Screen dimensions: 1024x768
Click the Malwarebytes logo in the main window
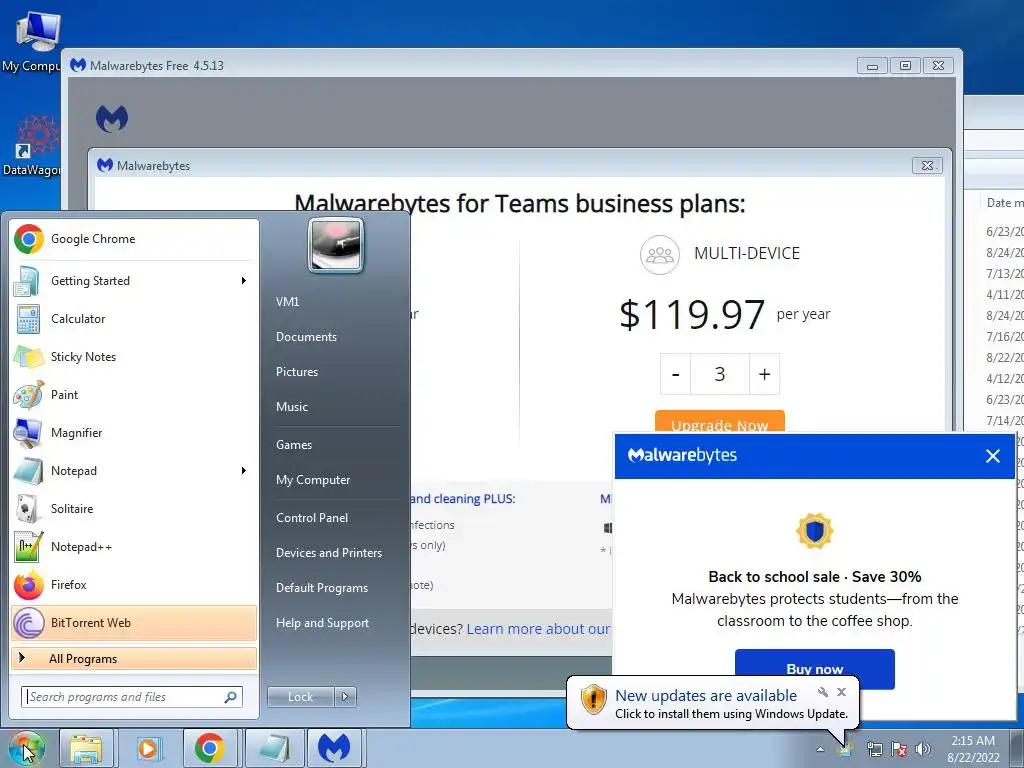[x=112, y=119]
